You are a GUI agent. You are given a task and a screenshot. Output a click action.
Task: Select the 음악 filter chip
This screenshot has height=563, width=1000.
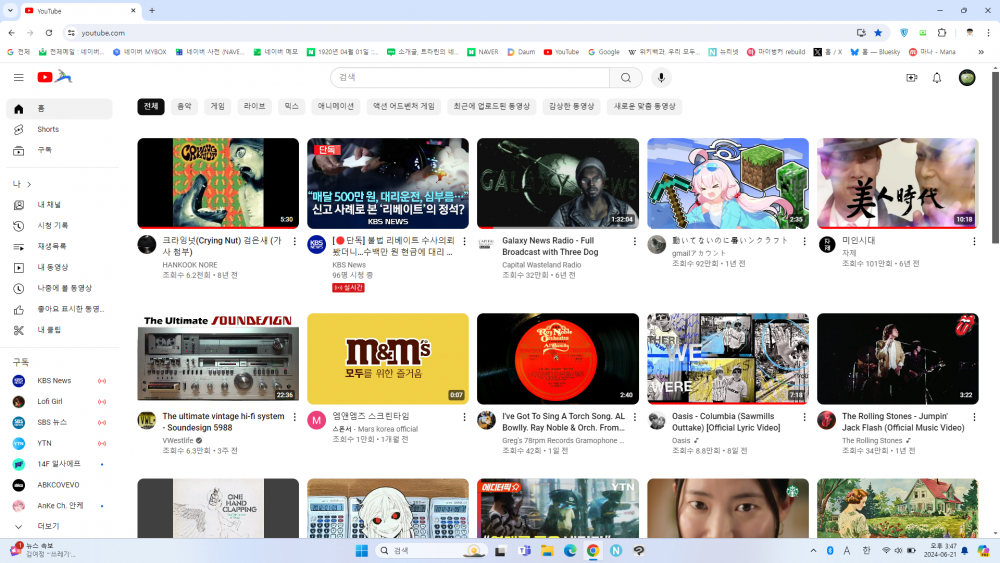click(x=184, y=106)
